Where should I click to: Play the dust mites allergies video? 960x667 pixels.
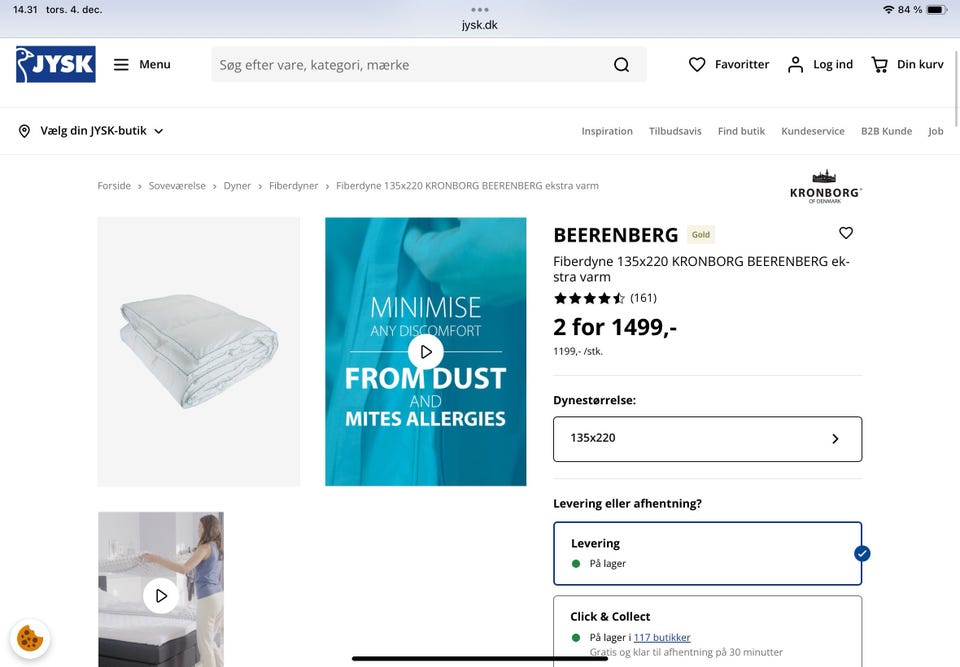[x=425, y=351]
